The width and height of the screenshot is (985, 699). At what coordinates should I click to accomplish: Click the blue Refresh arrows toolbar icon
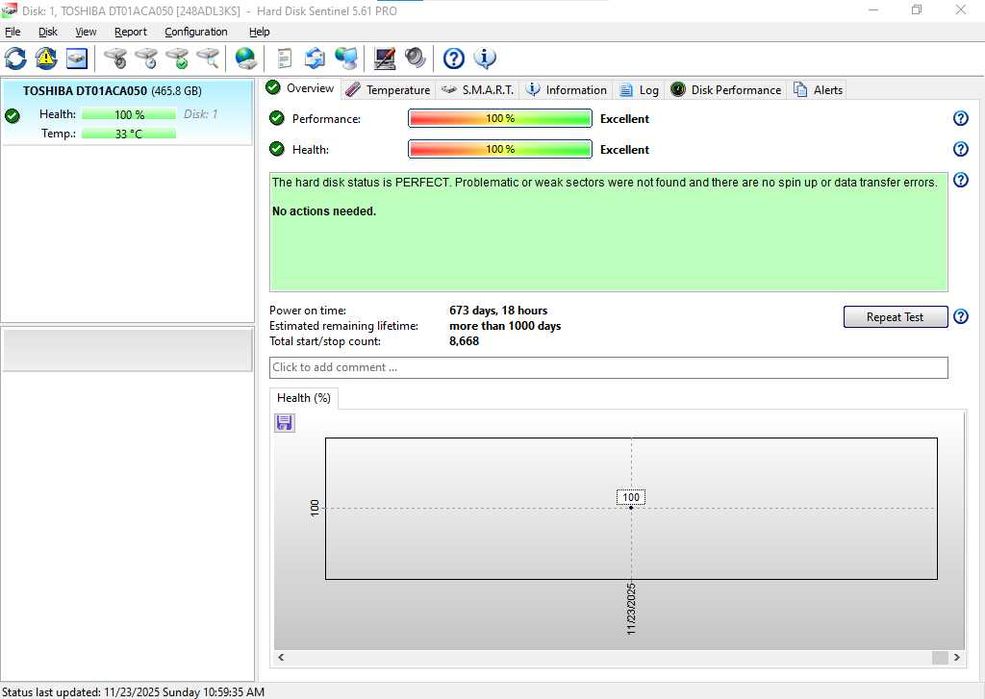tap(15, 58)
